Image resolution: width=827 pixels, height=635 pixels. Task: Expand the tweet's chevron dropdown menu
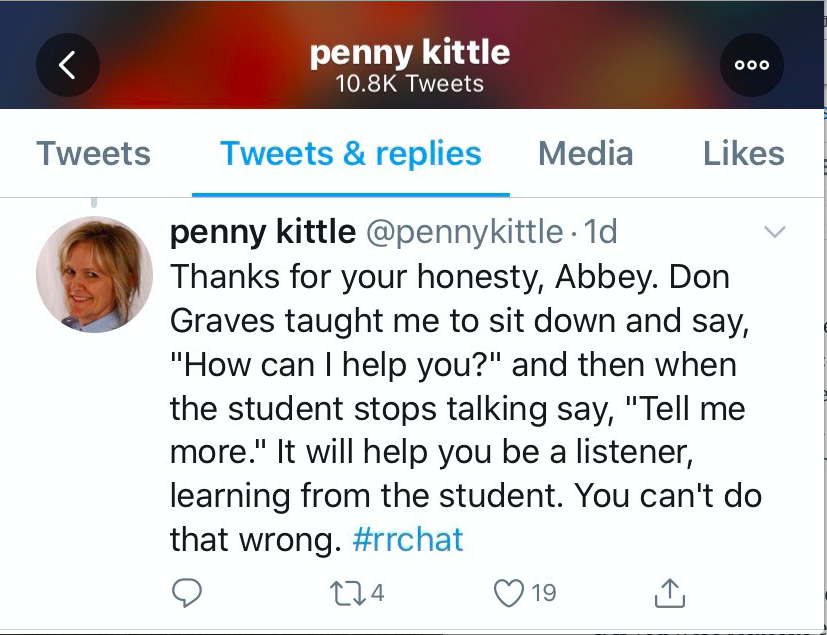click(774, 233)
